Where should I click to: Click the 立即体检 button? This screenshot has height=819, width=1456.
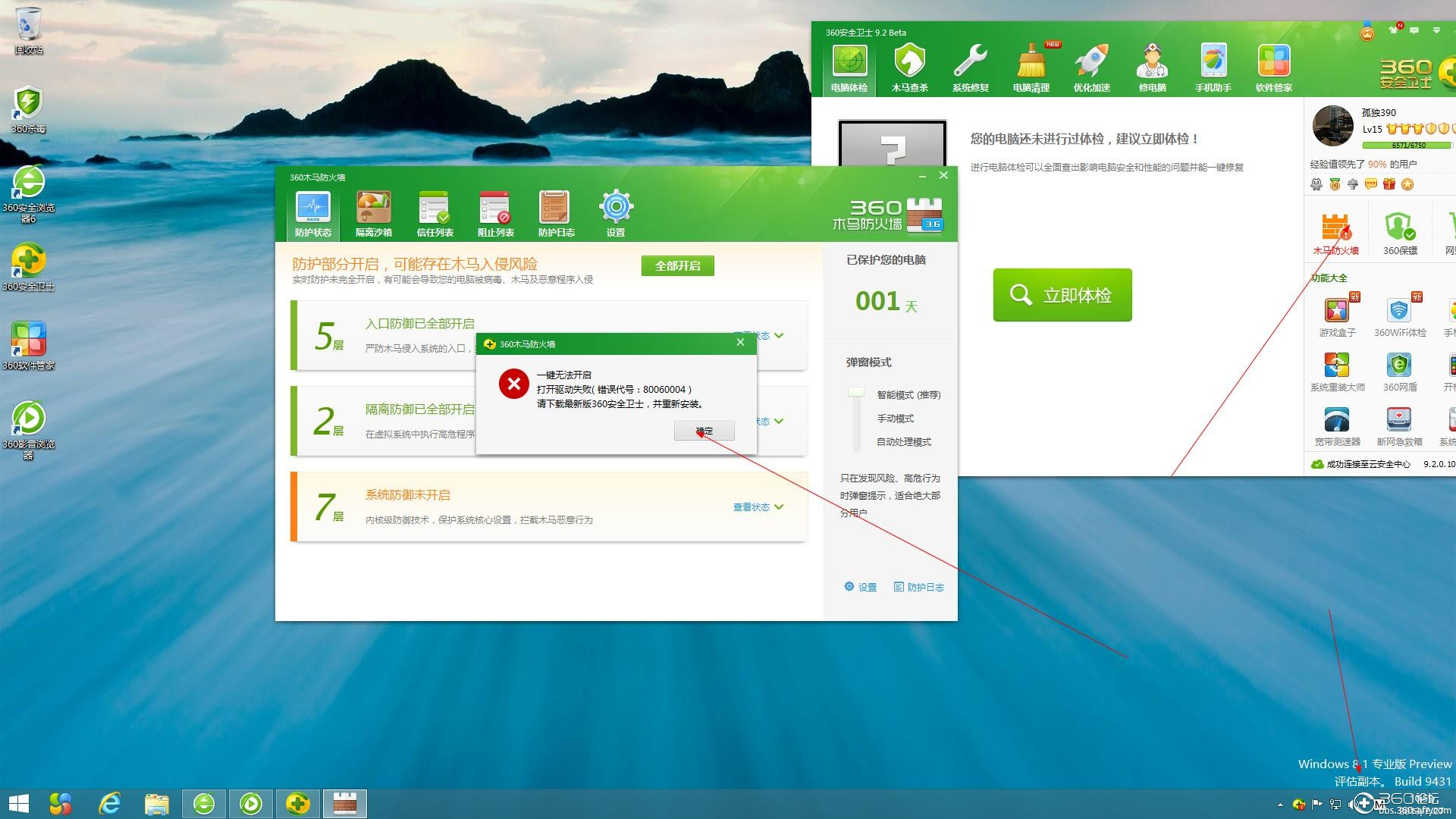(1062, 295)
